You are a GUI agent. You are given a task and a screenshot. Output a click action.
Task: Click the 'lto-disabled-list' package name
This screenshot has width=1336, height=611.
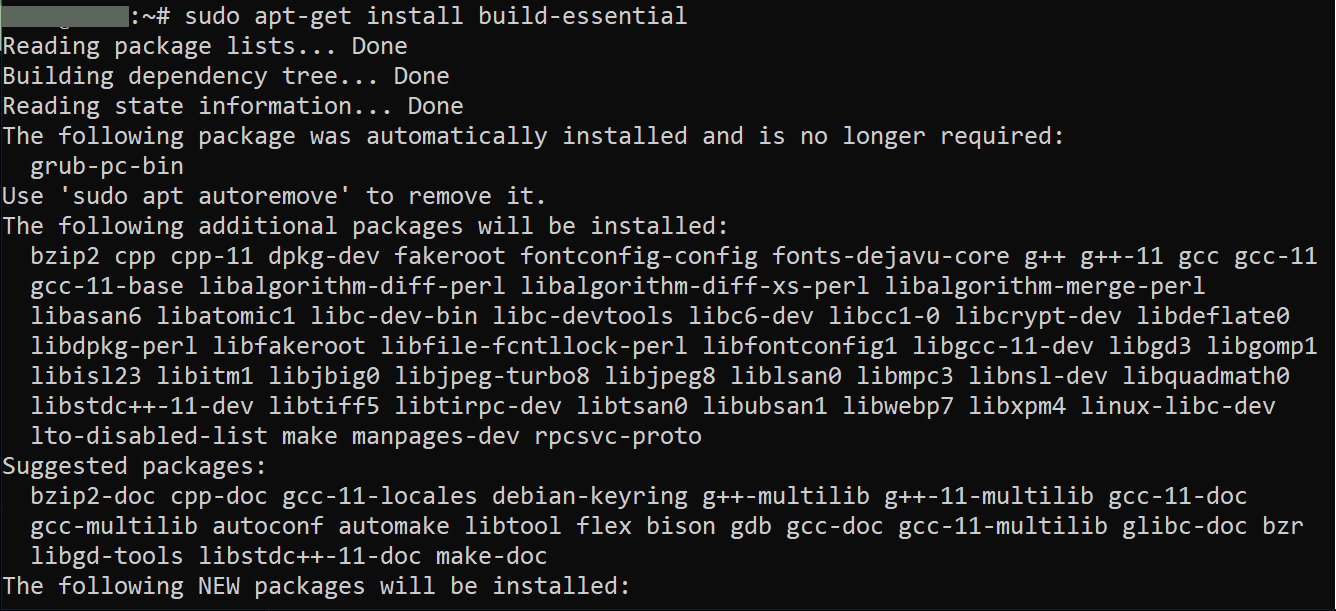tap(149, 436)
